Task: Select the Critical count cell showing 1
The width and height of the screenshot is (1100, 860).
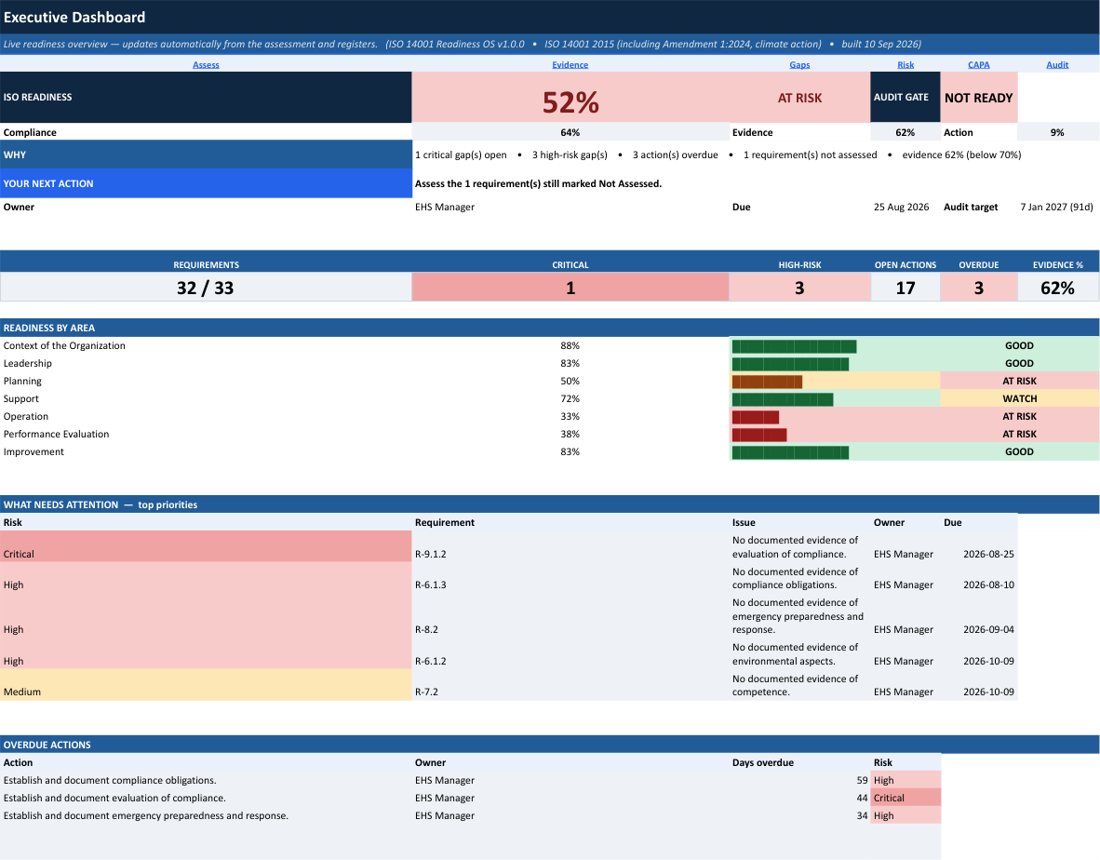Action: [x=570, y=288]
